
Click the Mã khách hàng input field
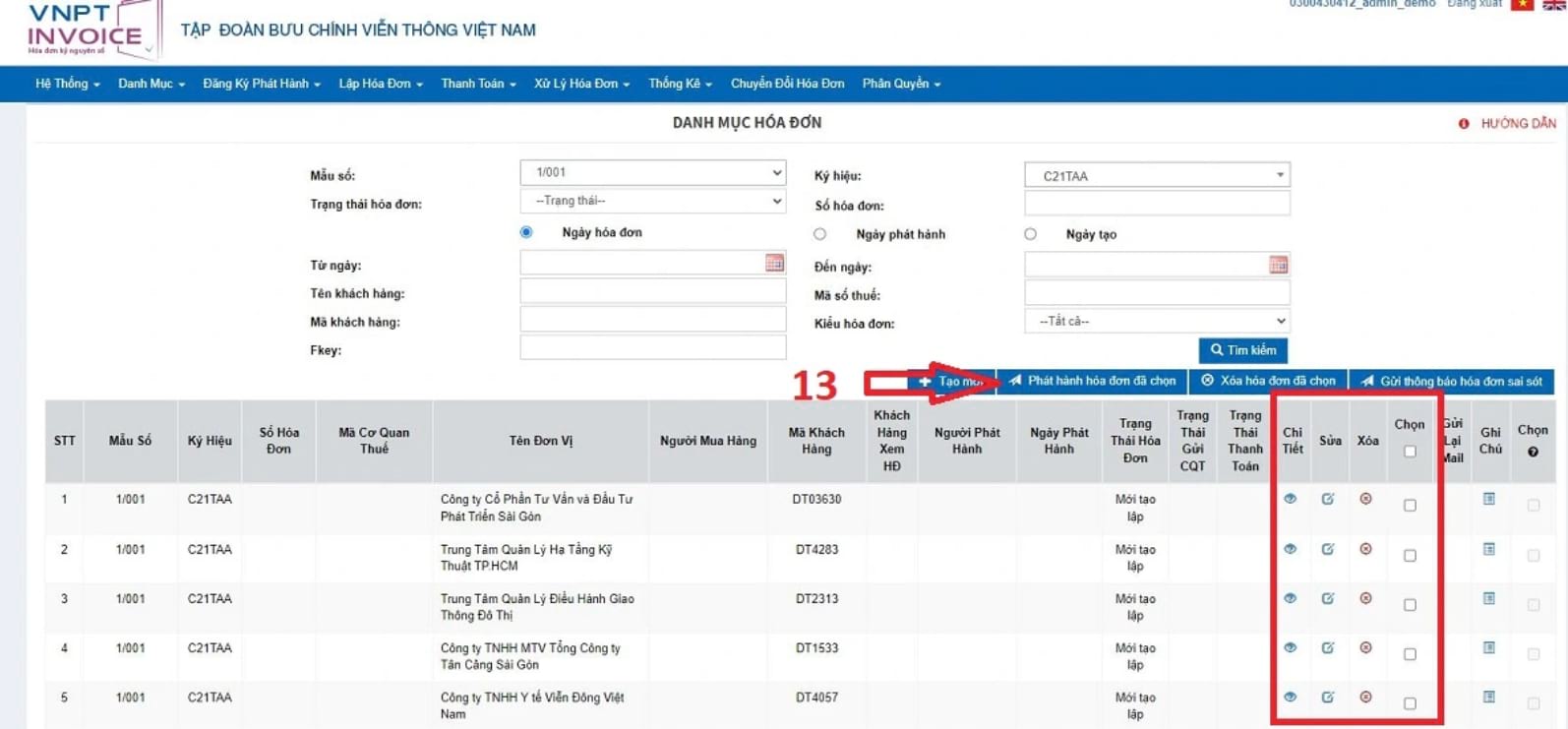653,320
